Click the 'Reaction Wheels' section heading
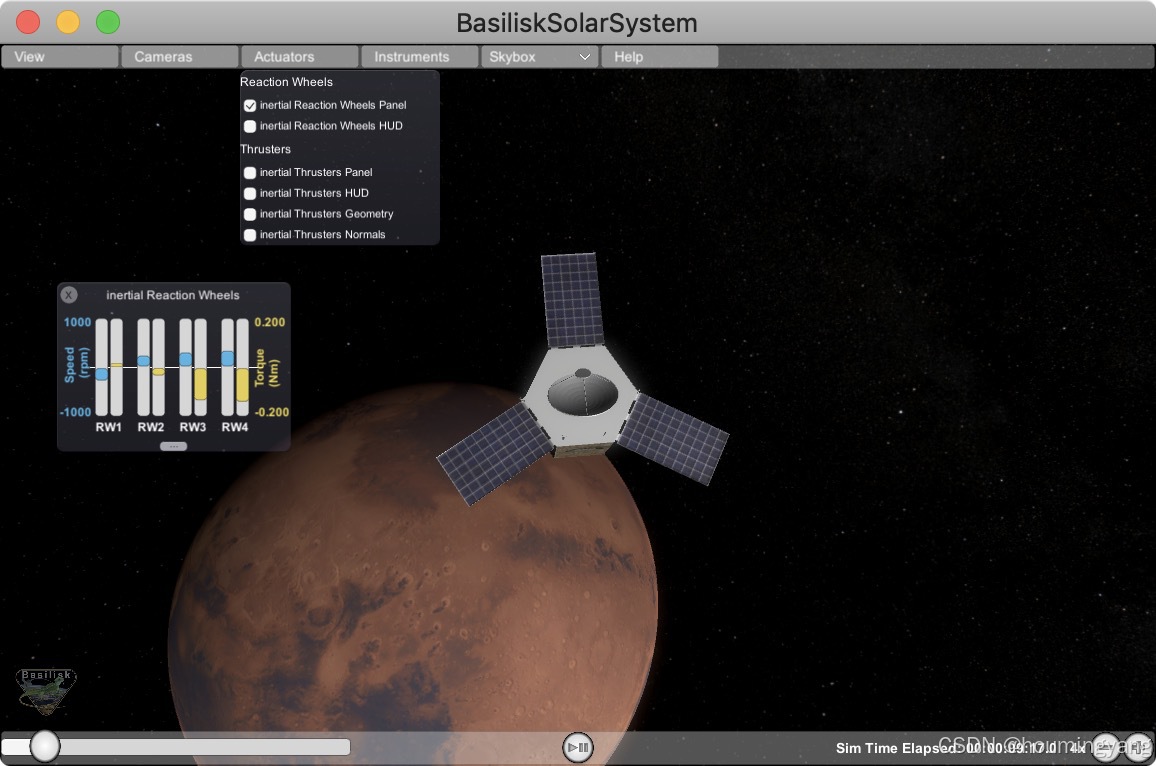This screenshot has height=766, width=1156. [286, 82]
